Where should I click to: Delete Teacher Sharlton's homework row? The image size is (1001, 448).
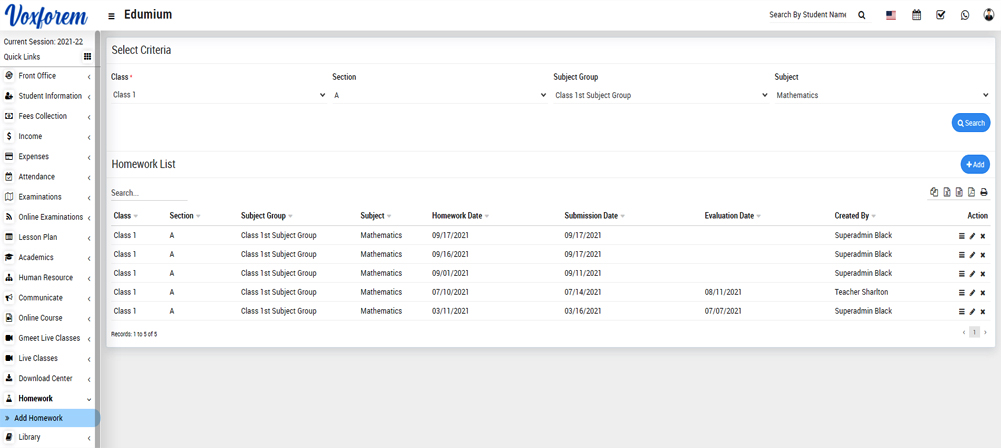point(983,293)
